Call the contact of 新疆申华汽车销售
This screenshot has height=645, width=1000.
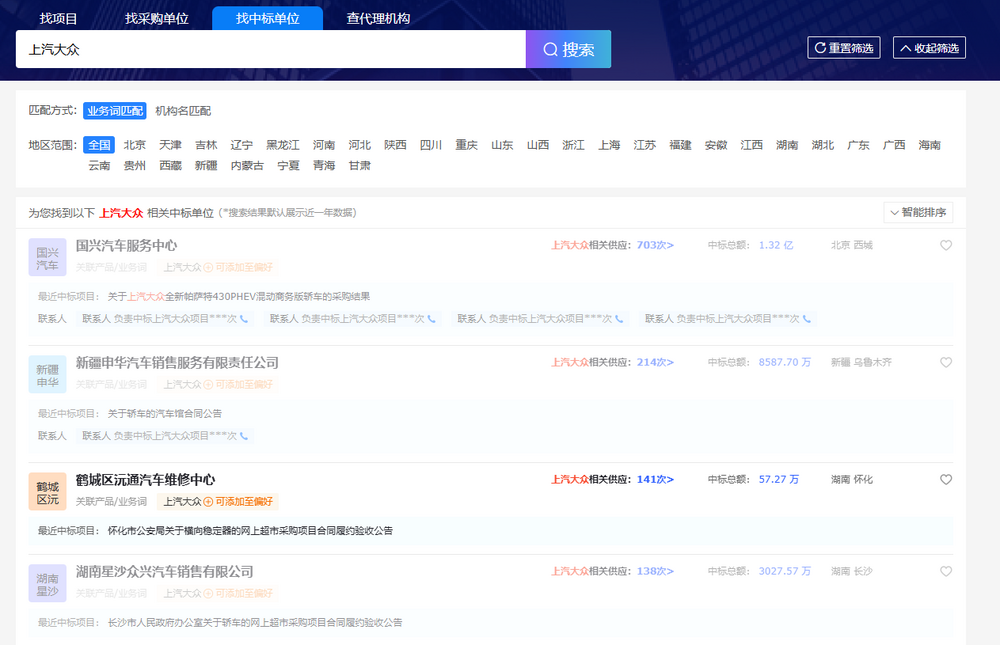pos(244,436)
